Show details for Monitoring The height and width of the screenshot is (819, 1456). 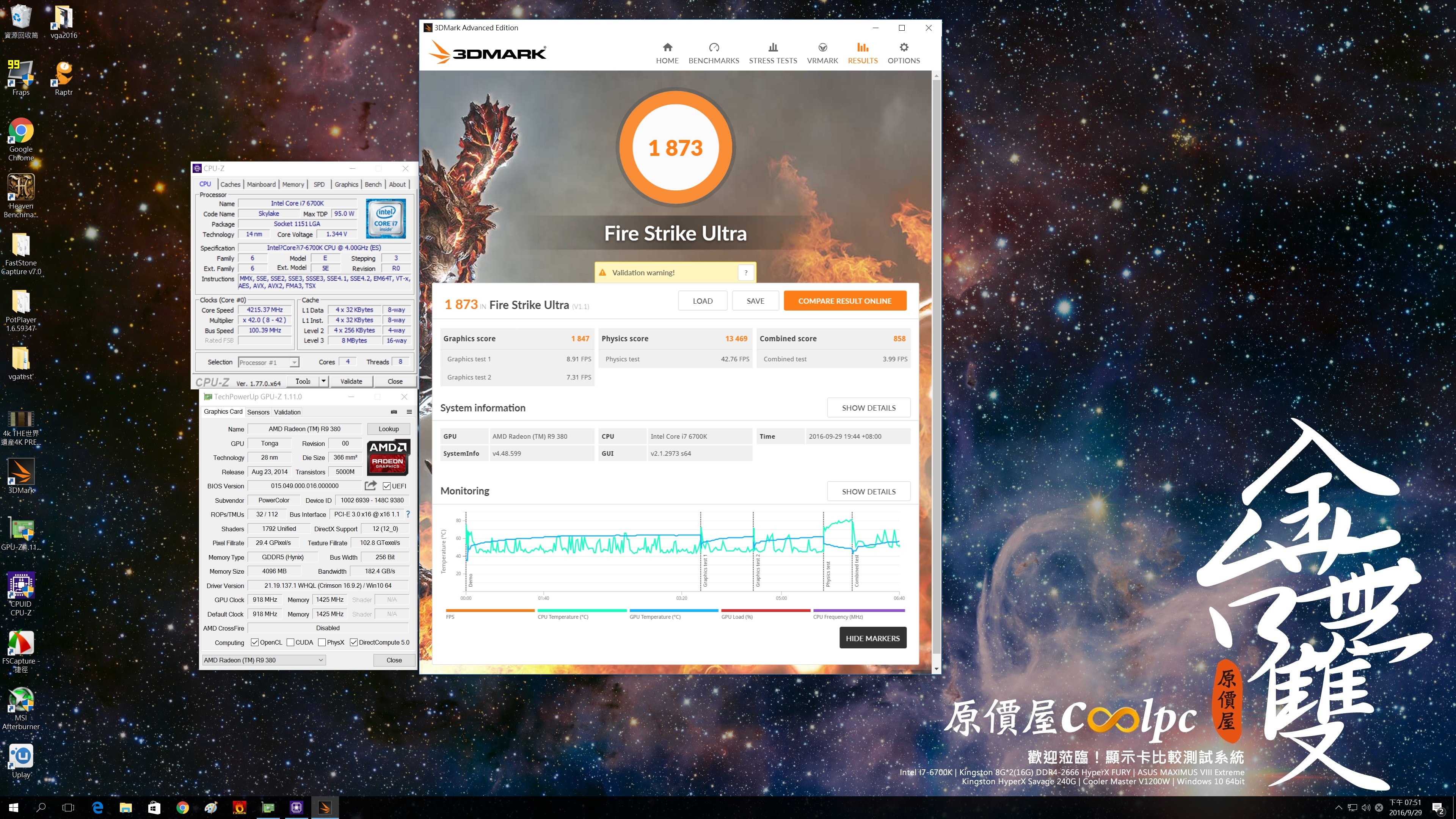(868, 491)
